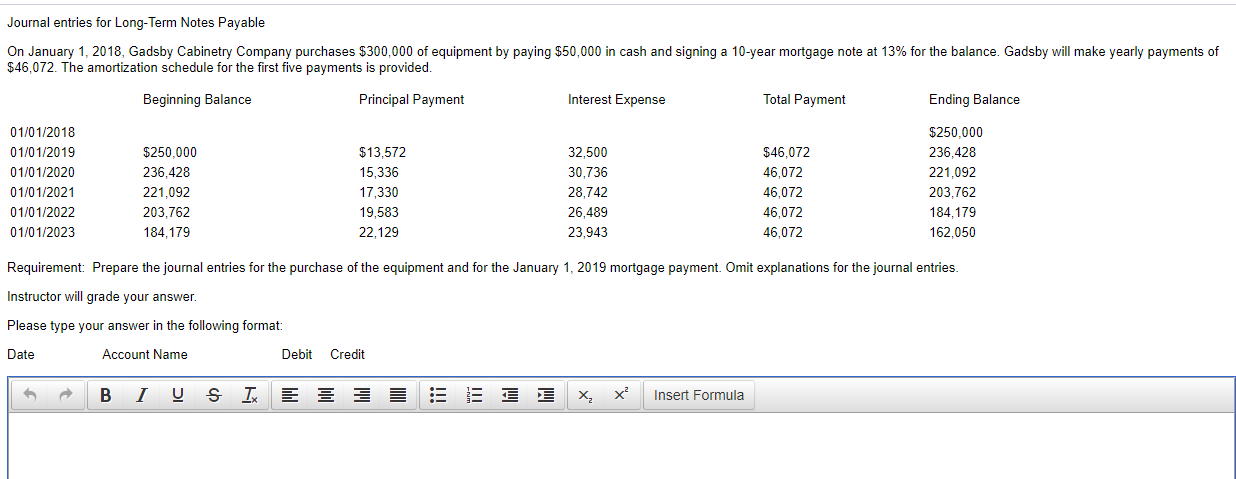Click the 30,736 interest expense value
This screenshot has width=1236, height=479.
pos(587,172)
